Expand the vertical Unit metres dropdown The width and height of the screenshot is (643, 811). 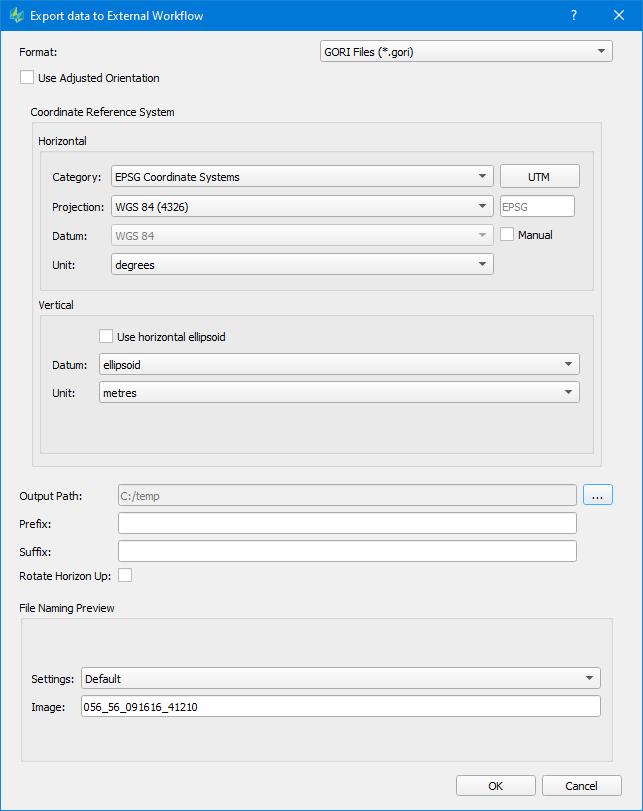coord(338,393)
